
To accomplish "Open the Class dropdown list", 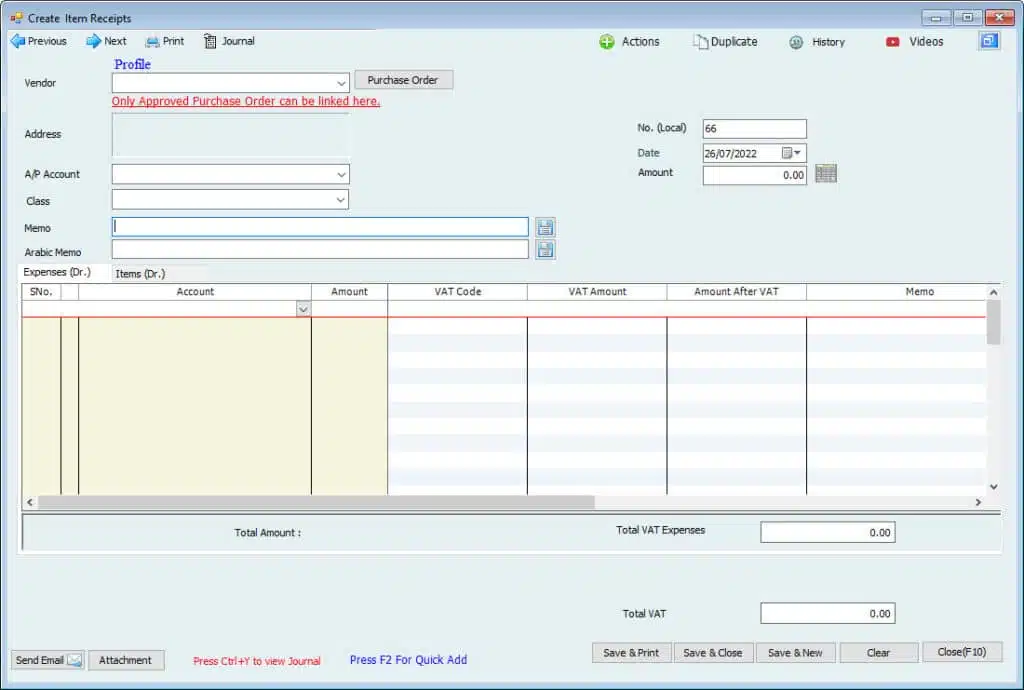I will pyautogui.click(x=341, y=200).
